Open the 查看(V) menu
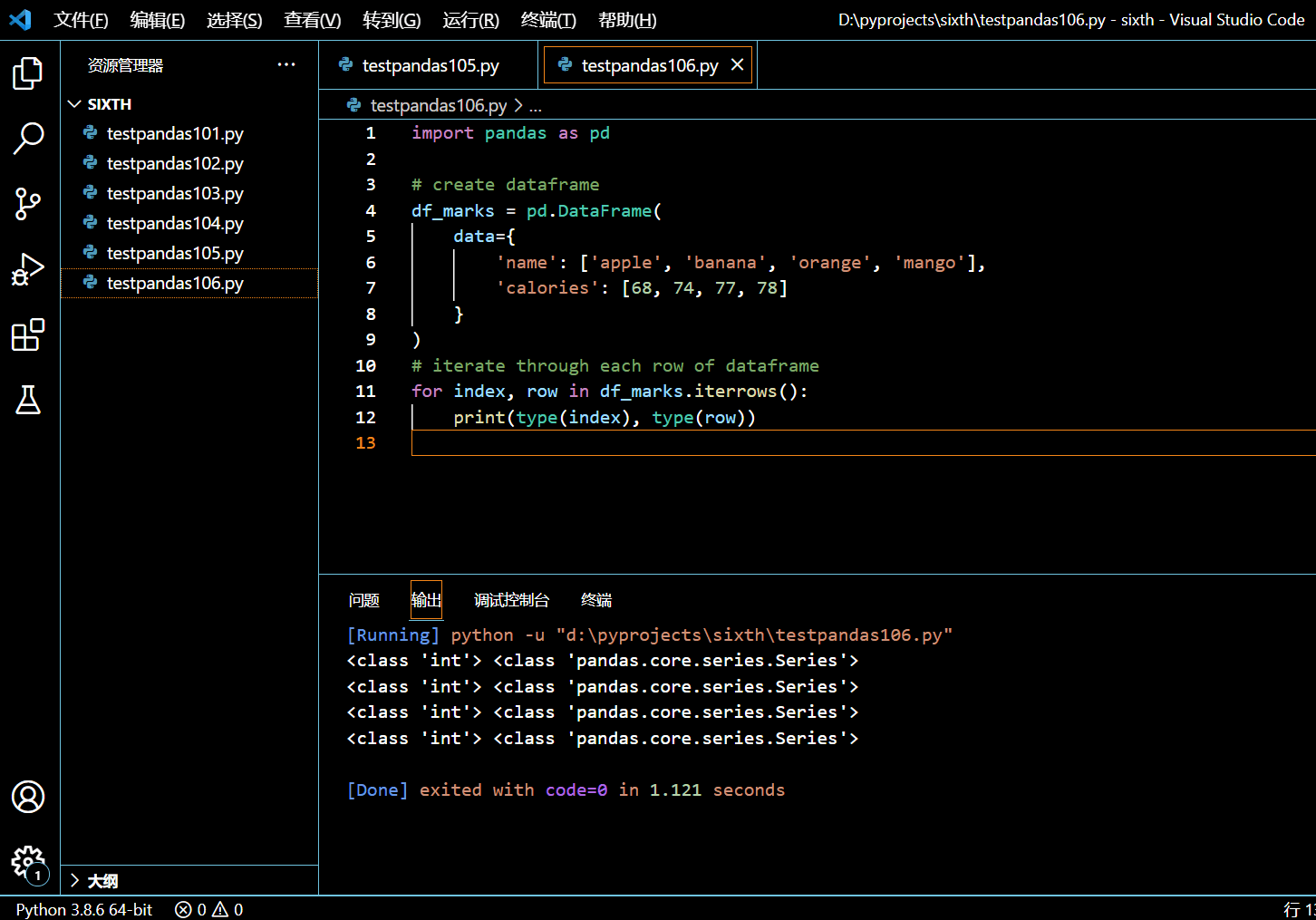The height and width of the screenshot is (920, 1316). [x=313, y=20]
